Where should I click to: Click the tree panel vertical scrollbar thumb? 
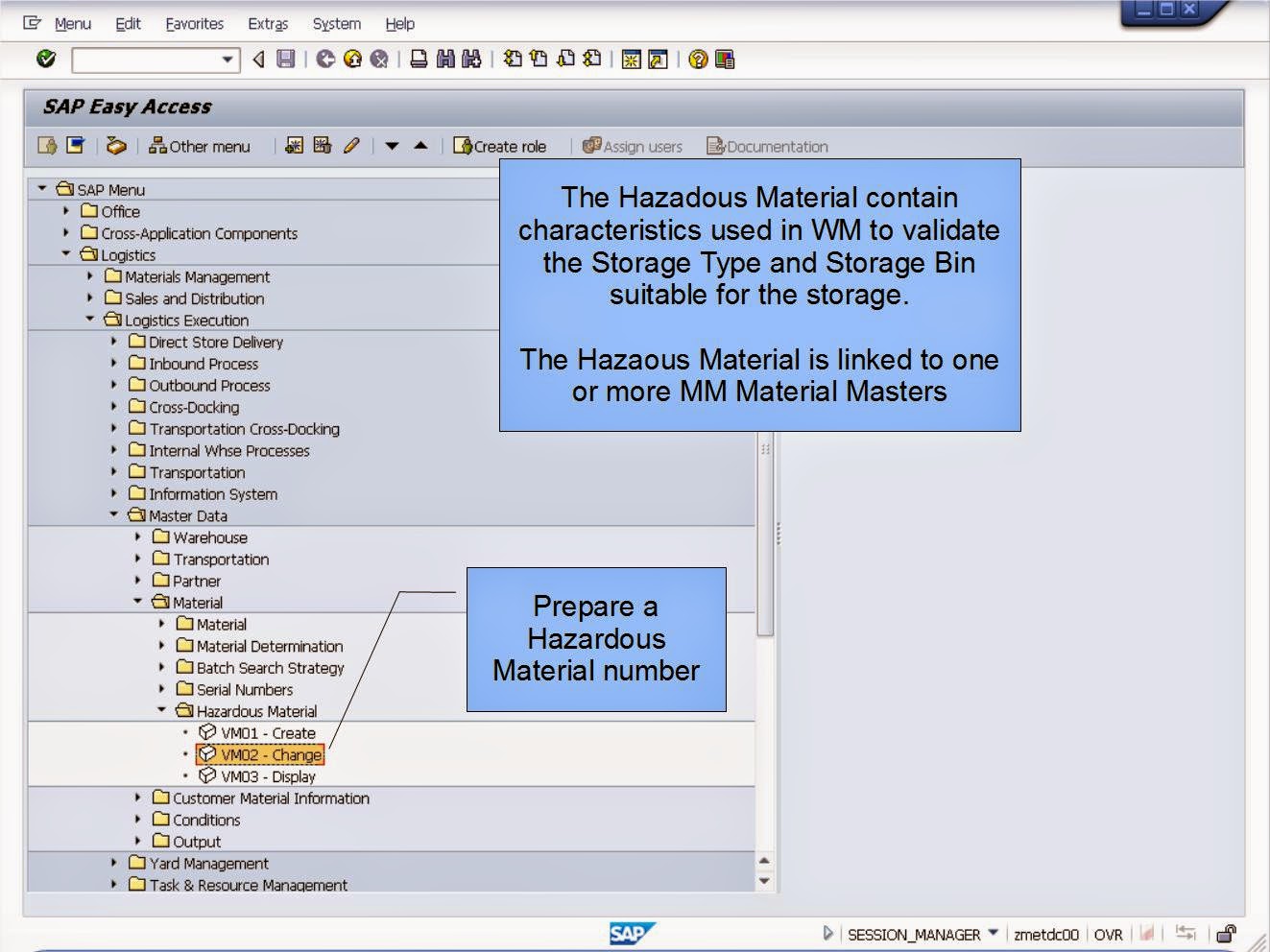point(765,533)
